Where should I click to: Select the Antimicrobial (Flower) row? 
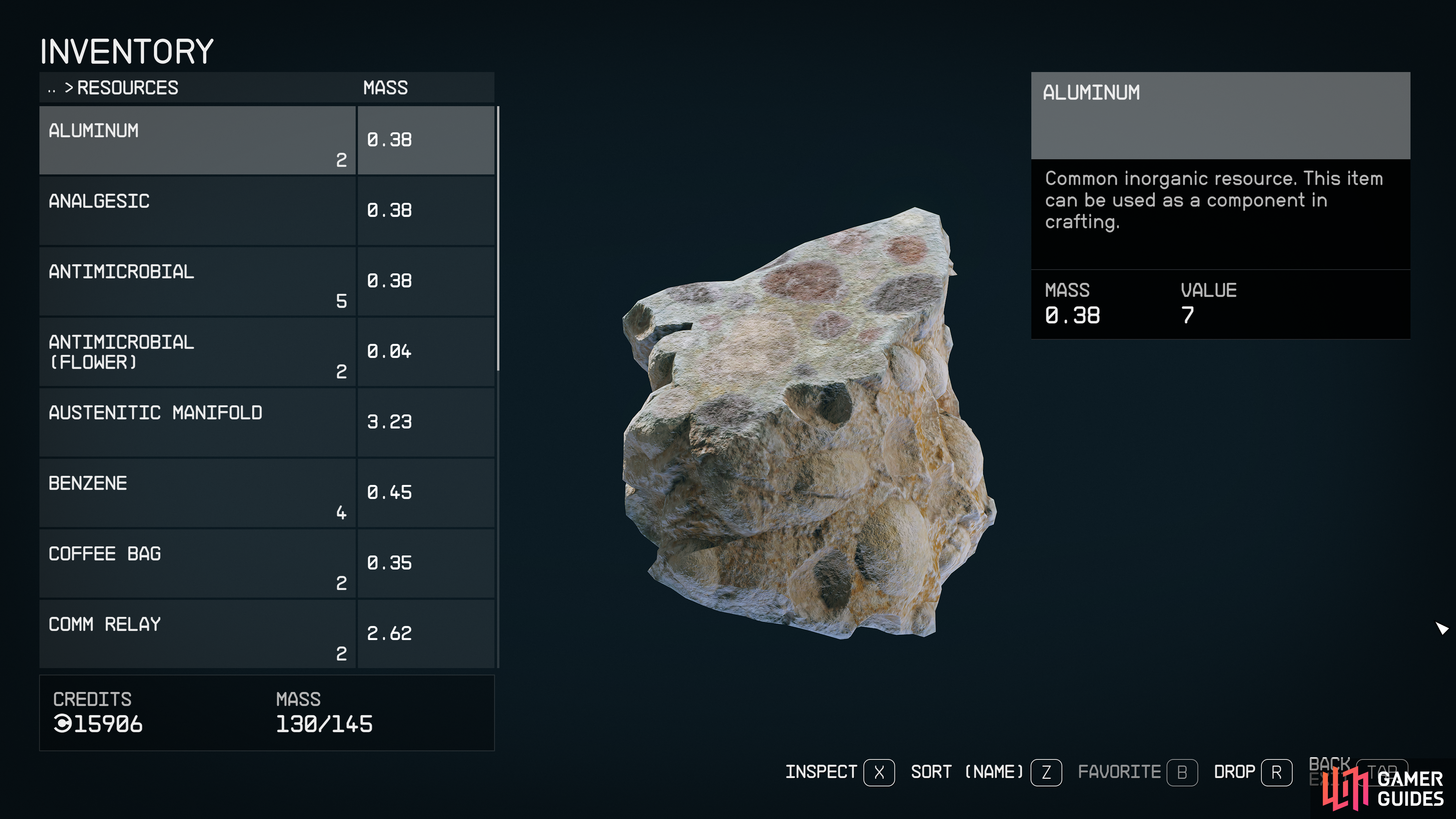coord(267,352)
